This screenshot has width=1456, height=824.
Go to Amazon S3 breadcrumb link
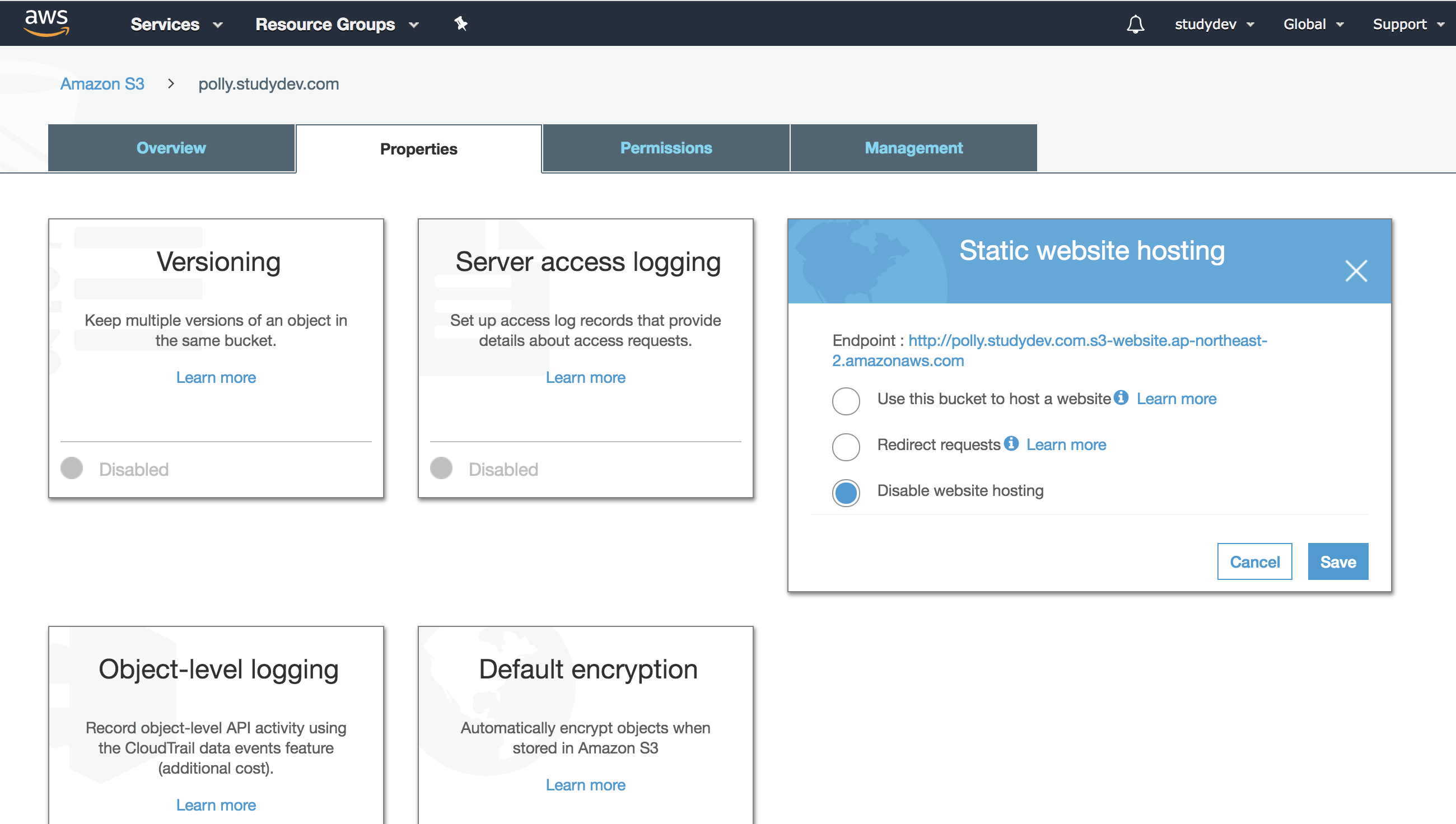[x=102, y=84]
